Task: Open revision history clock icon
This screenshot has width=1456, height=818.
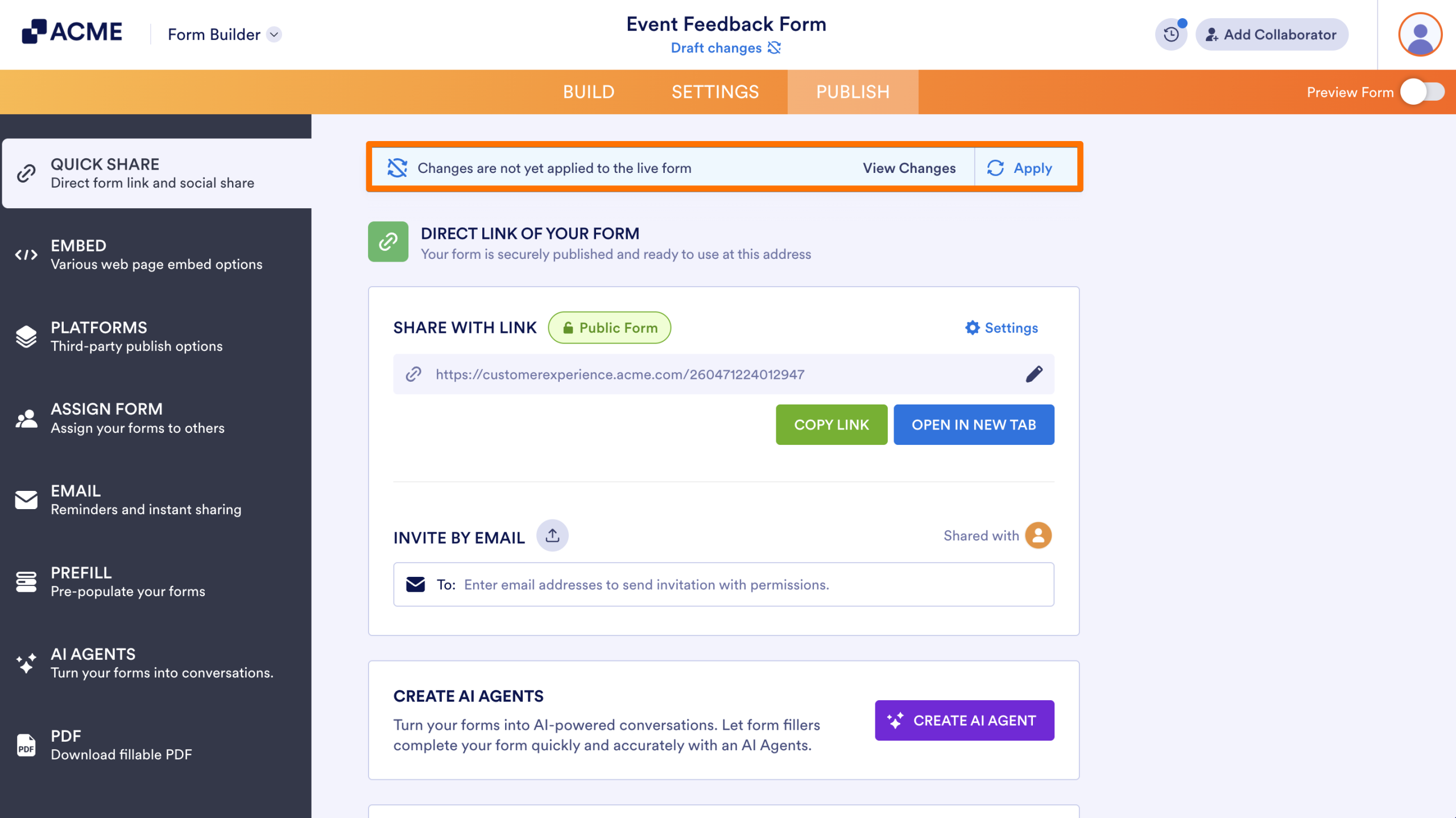Action: (x=1171, y=34)
